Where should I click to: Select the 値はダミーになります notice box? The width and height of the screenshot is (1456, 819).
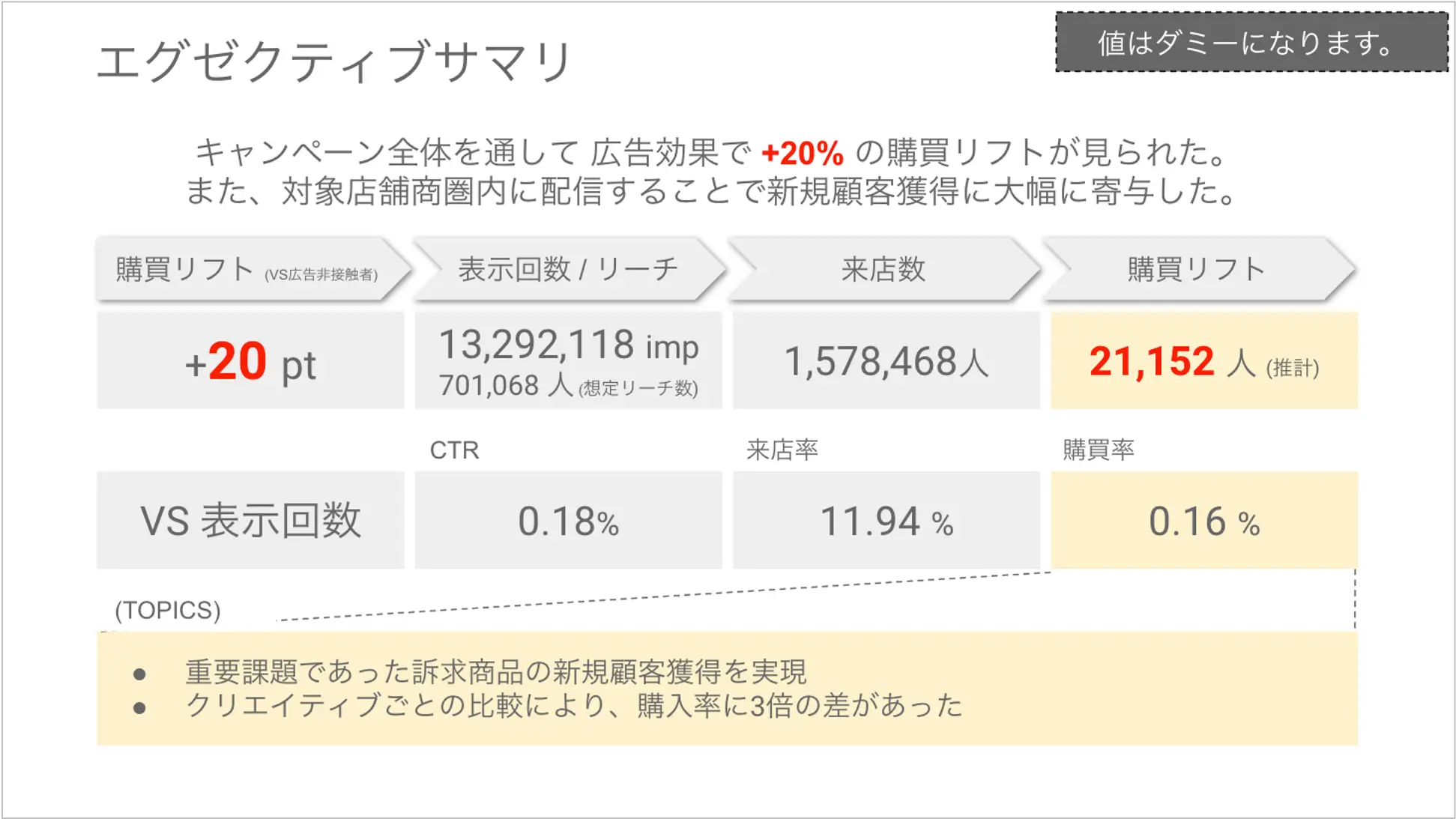(x=1251, y=43)
